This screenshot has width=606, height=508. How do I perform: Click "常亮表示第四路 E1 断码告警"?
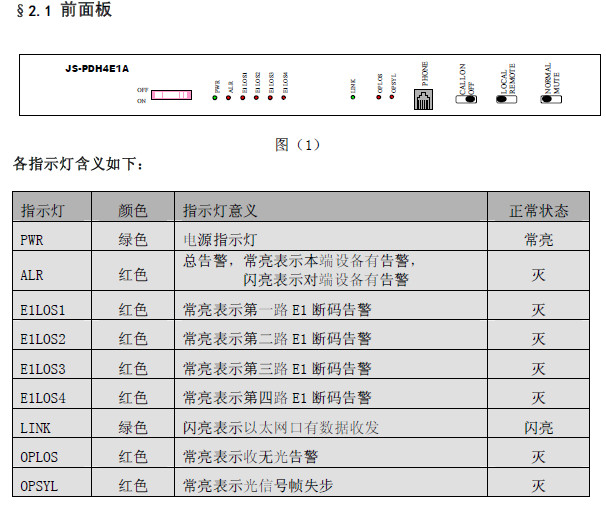click(277, 398)
